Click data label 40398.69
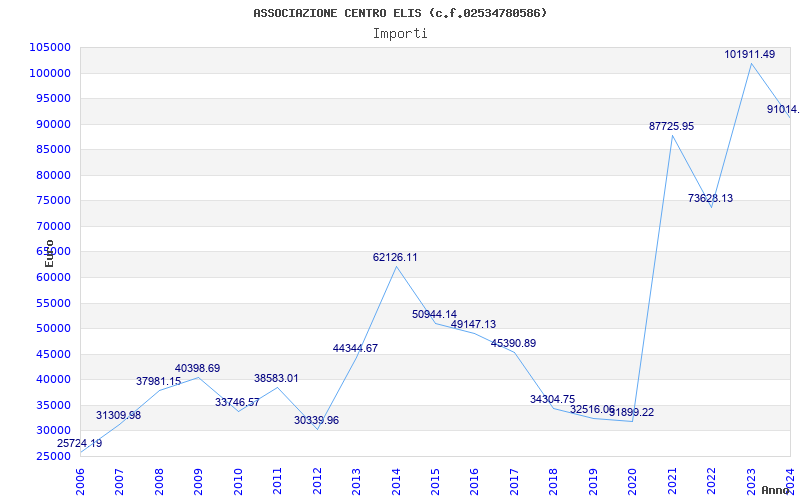This screenshot has height=500, width=800. [x=197, y=368]
